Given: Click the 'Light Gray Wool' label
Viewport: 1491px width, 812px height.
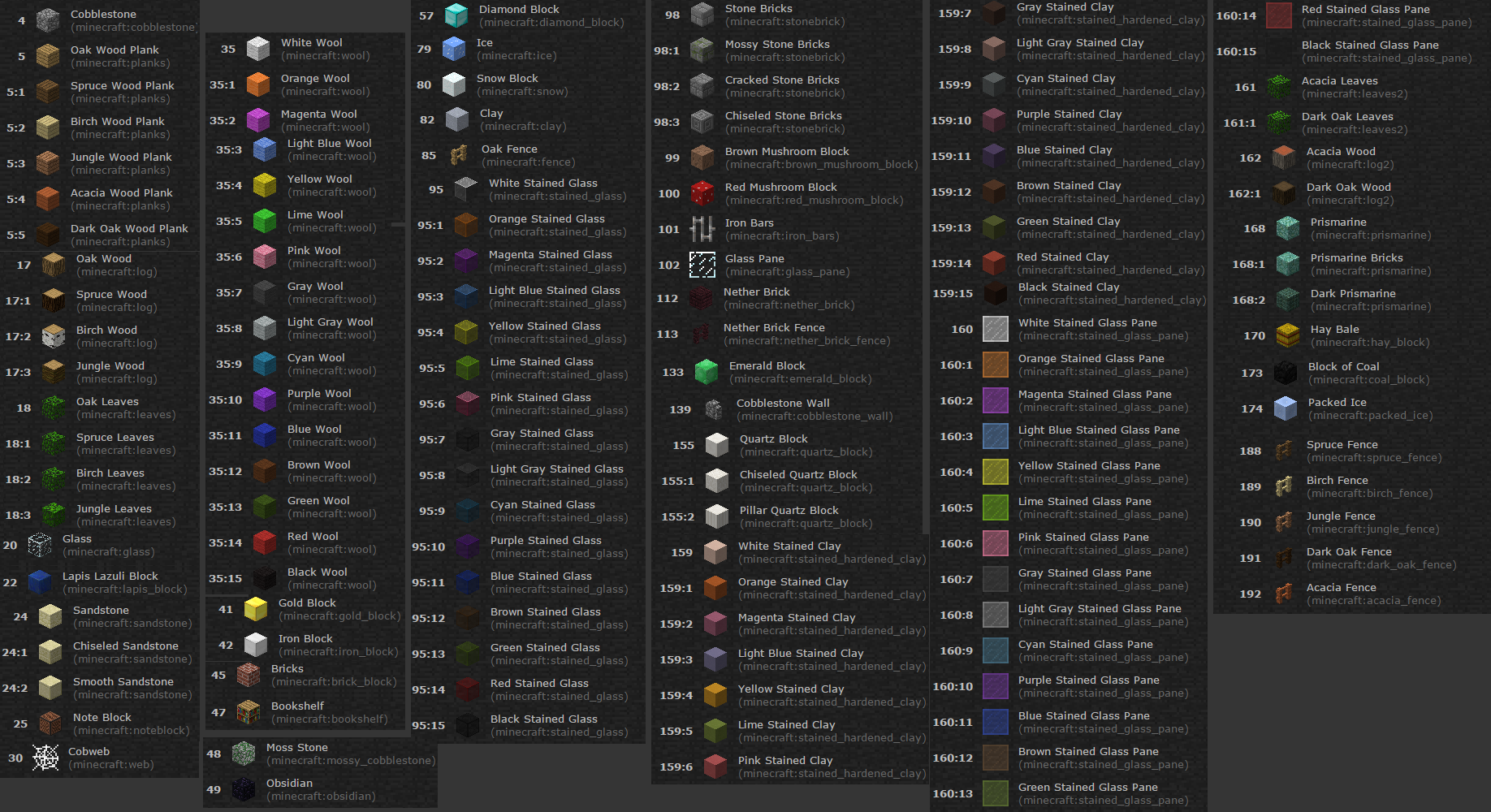Looking at the screenshot, I should (331, 322).
